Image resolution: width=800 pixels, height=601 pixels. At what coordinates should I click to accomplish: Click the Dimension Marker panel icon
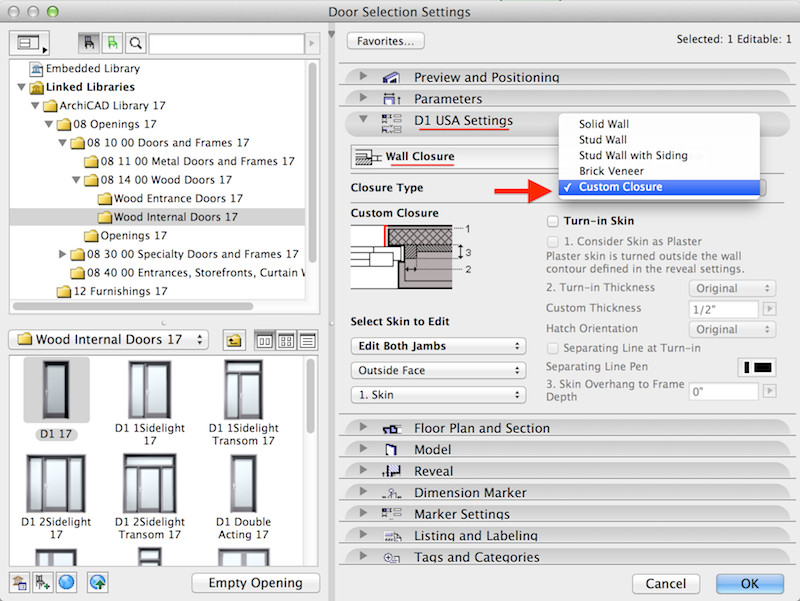coord(391,493)
